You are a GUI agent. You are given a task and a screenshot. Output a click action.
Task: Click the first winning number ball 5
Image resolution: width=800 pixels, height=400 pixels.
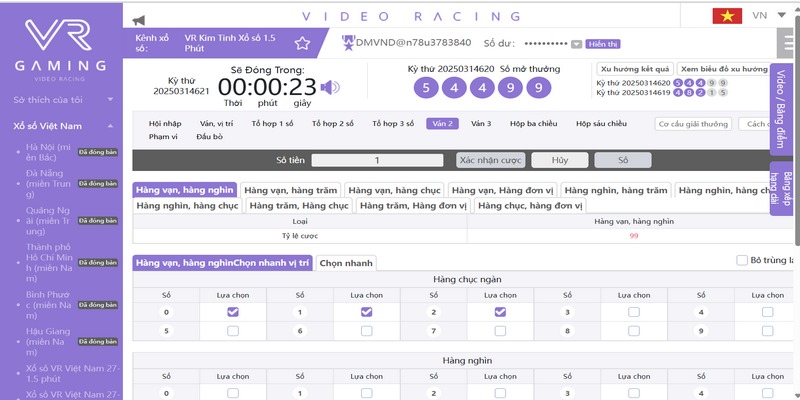425,88
